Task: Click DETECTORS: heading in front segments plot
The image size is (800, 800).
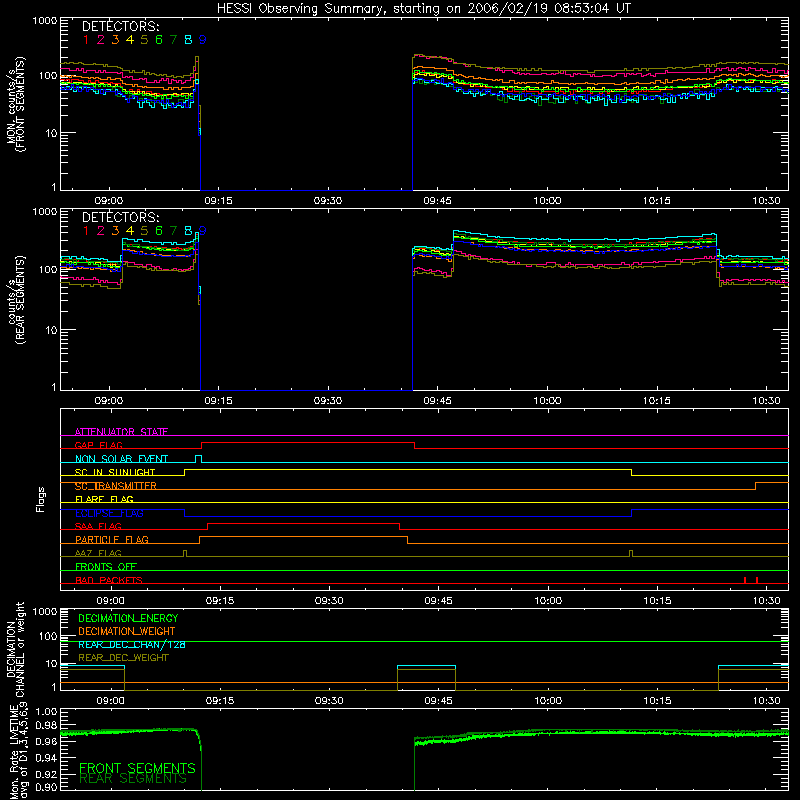Action: 120,27
